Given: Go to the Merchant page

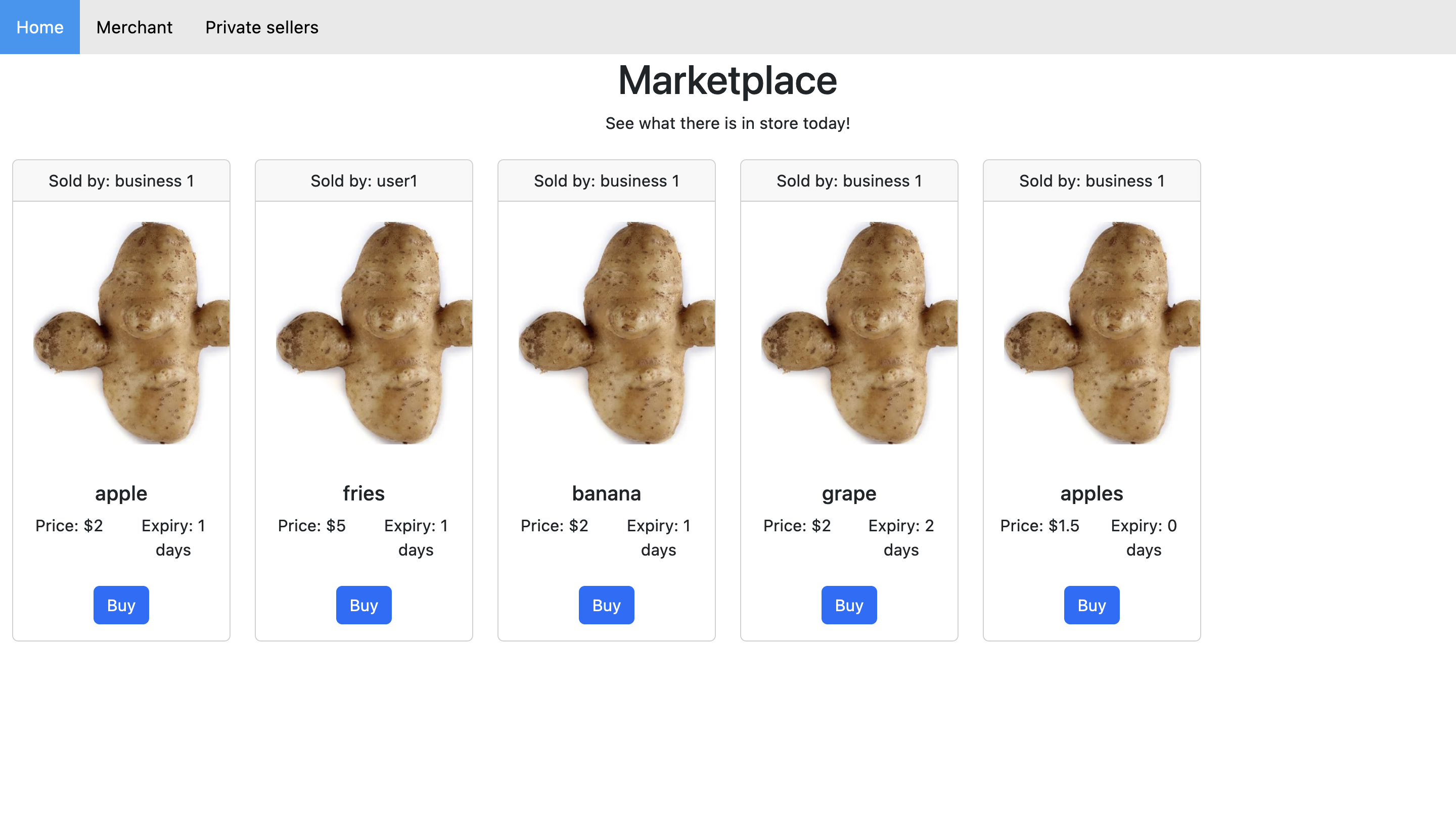Looking at the screenshot, I should [134, 27].
